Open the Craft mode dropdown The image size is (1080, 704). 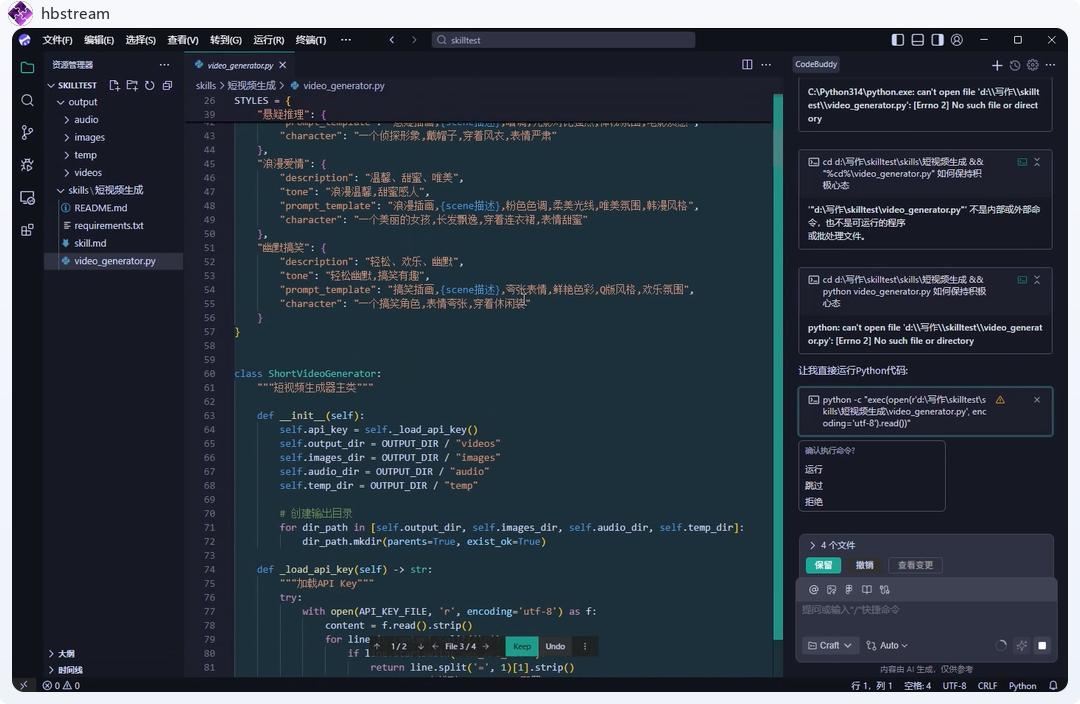[x=830, y=645]
